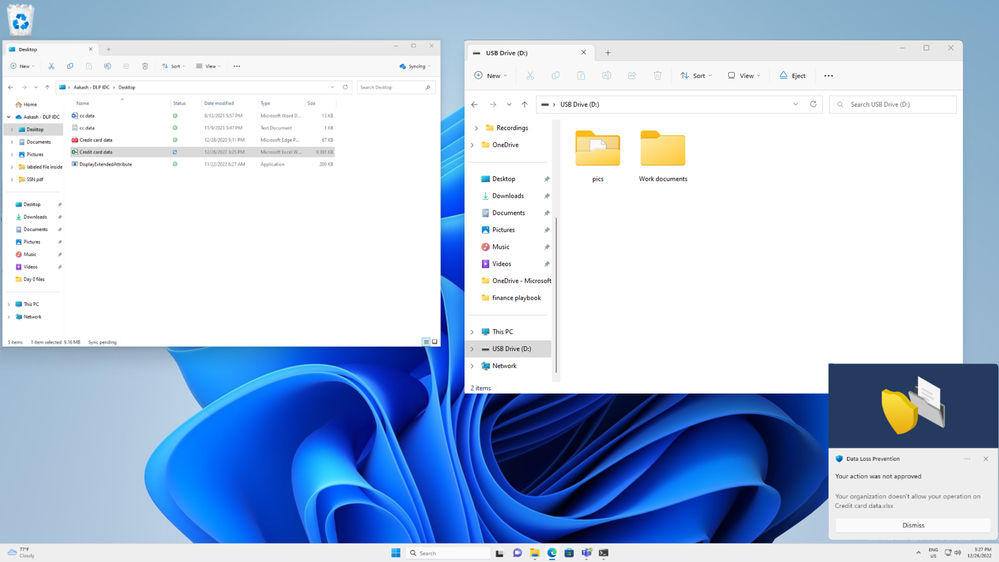999x562 pixels.
Task: Open three-dots See more in Desktop window
Action: point(237,66)
